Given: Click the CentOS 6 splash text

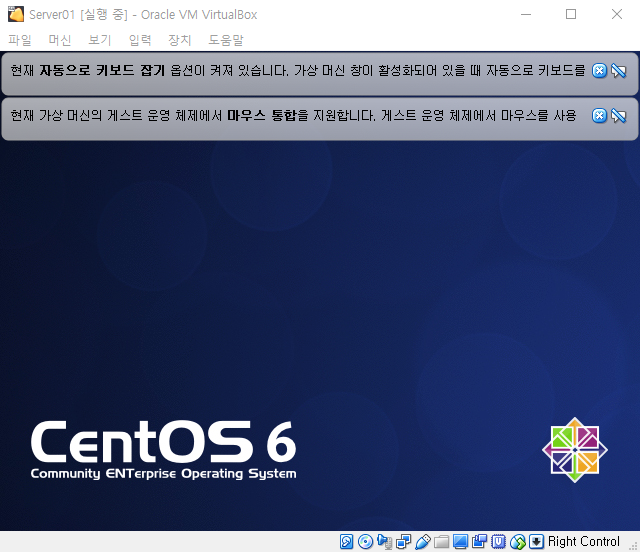Looking at the screenshot, I should 163,450.
